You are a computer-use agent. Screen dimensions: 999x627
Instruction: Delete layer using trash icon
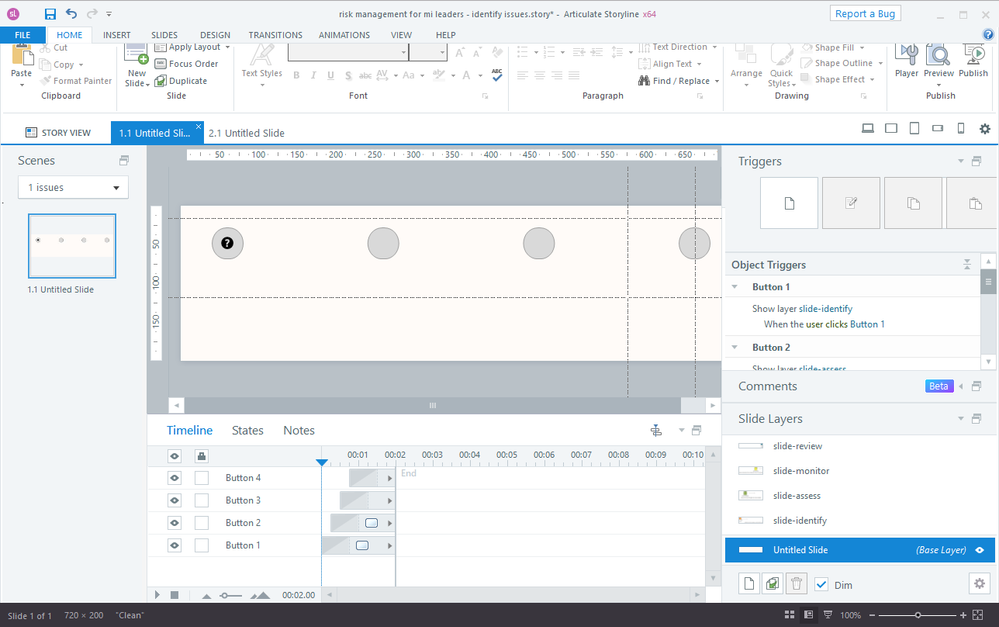(796, 584)
